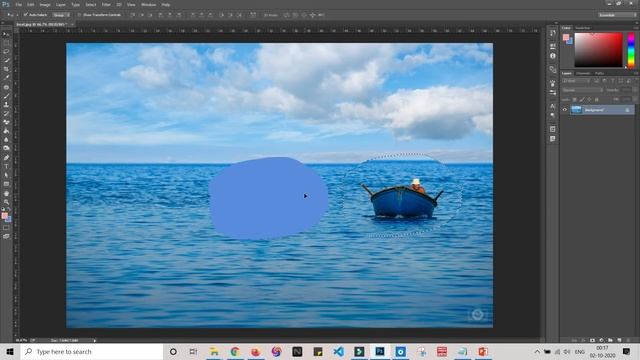
Task: Open the Image menu
Action: coord(45,4)
